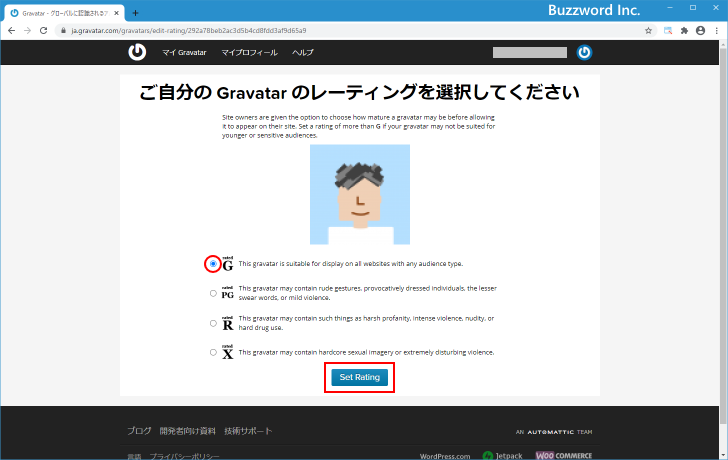This screenshot has height=460, width=728.
Task: Choose the R rating radio button
Action: pyautogui.click(x=213, y=323)
